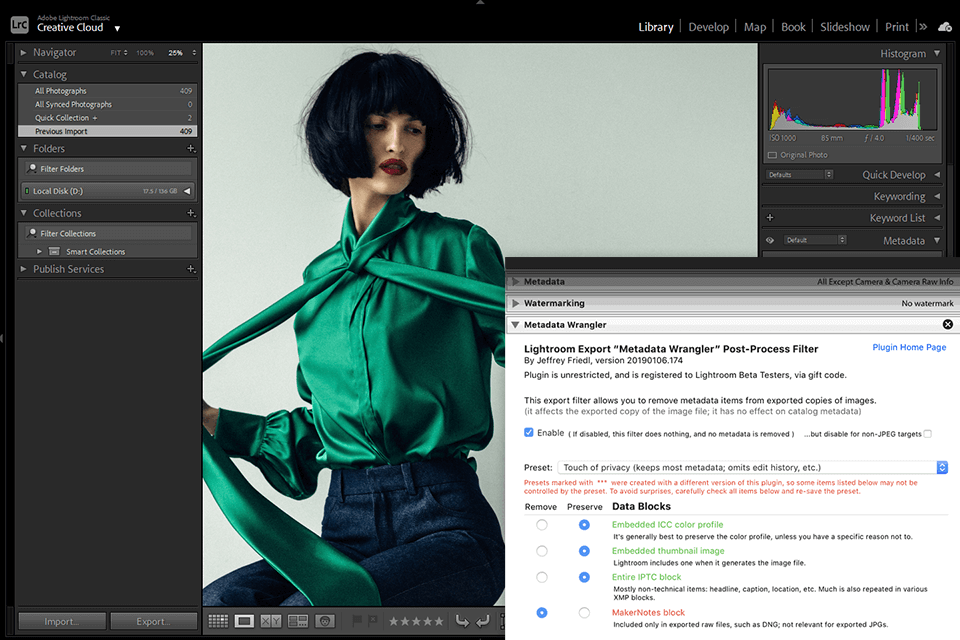Expand Smart Collections tree item
The height and width of the screenshot is (640, 960).
click(x=39, y=251)
